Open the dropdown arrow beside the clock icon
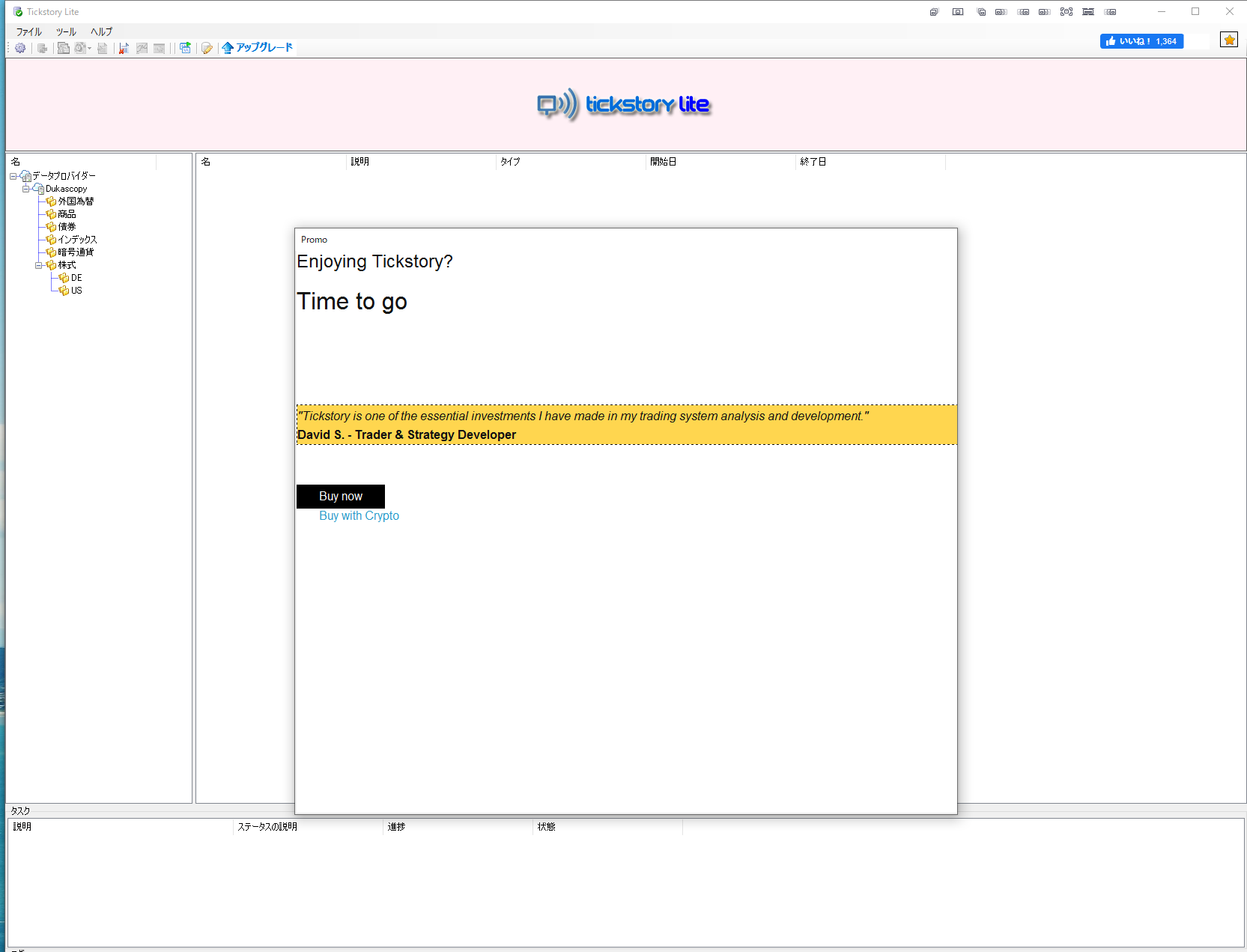This screenshot has width=1247, height=952. click(89, 48)
